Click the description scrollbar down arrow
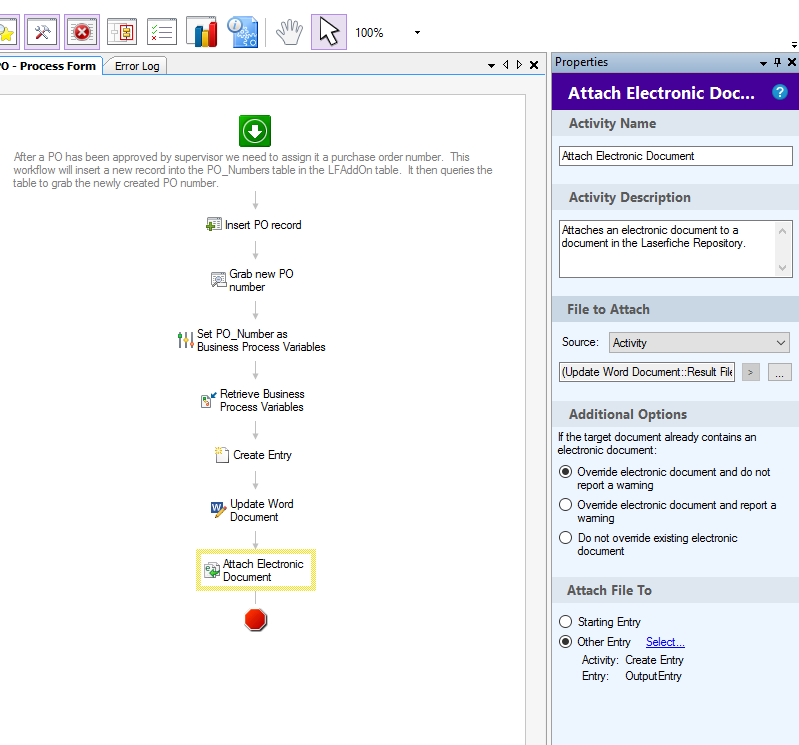799x745 pixels. [x=782, y=268]
